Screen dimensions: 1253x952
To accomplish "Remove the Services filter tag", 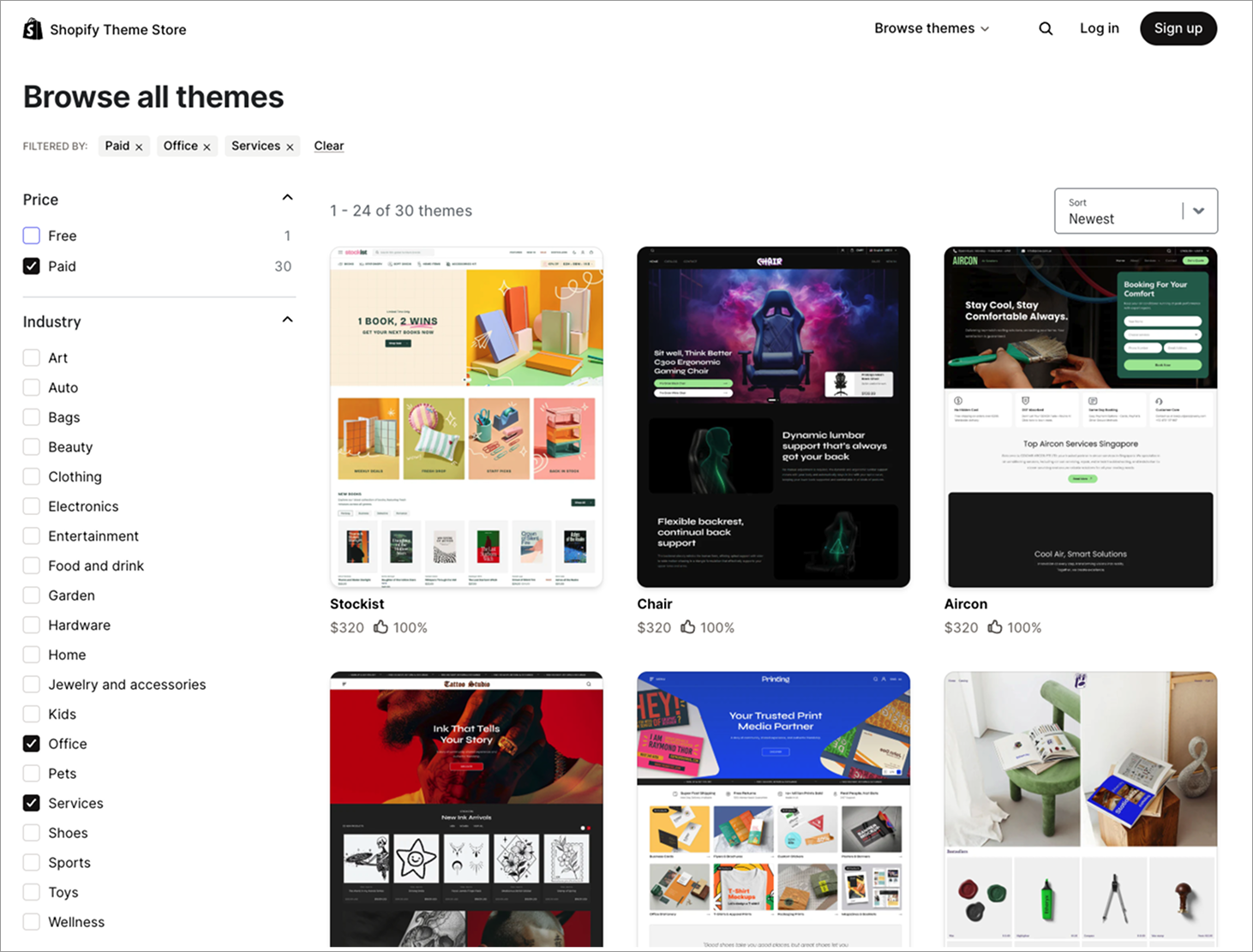I will (290, 146).
